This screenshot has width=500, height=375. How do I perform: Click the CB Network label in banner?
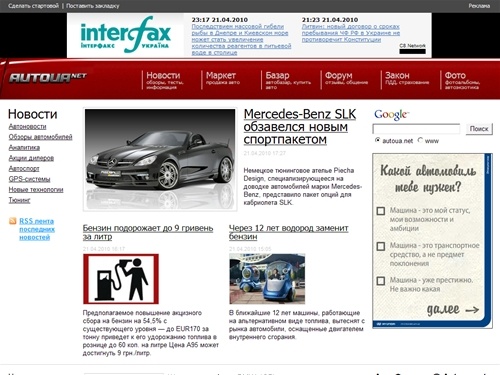pos(412,46)
